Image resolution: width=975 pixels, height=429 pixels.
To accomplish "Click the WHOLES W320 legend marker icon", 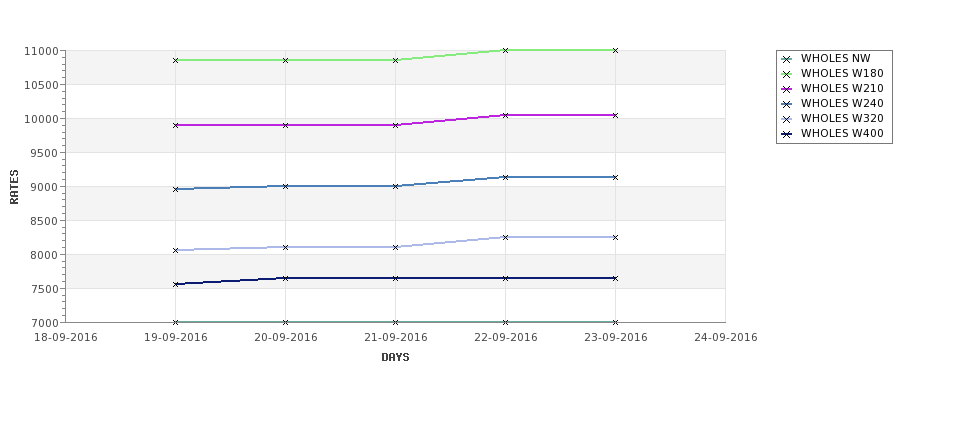I will [787, 119].
